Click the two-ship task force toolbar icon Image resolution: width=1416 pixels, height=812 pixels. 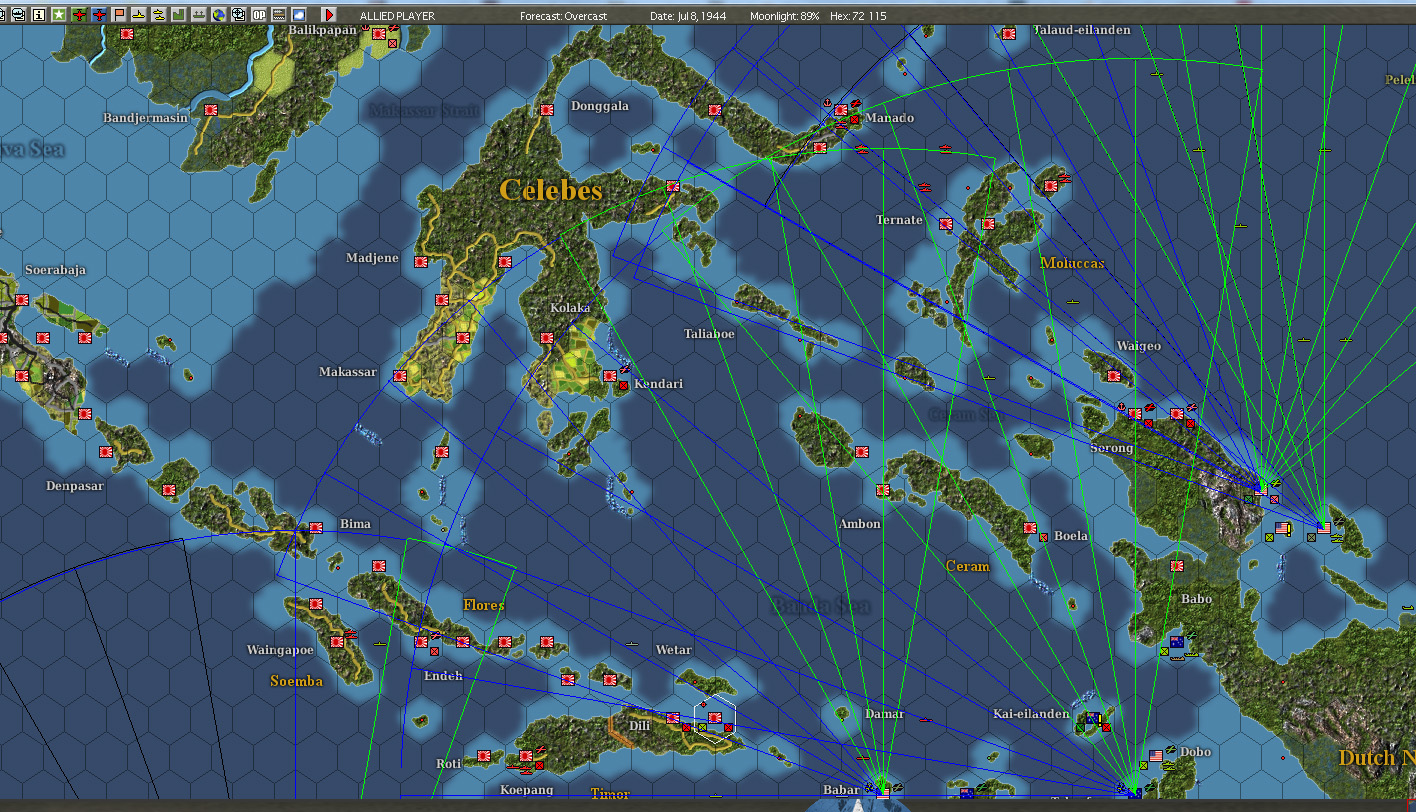pyautogui.click(x=159, y=15)
